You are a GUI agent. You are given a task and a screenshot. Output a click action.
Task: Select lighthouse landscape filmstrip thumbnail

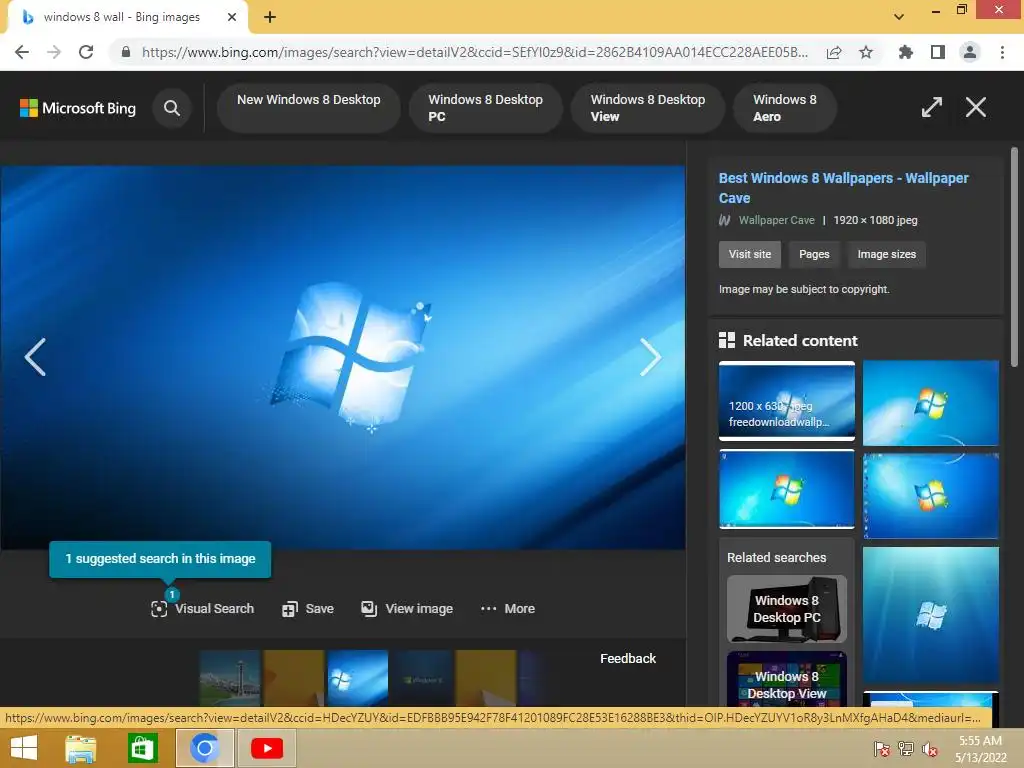(x=229, y=678)
